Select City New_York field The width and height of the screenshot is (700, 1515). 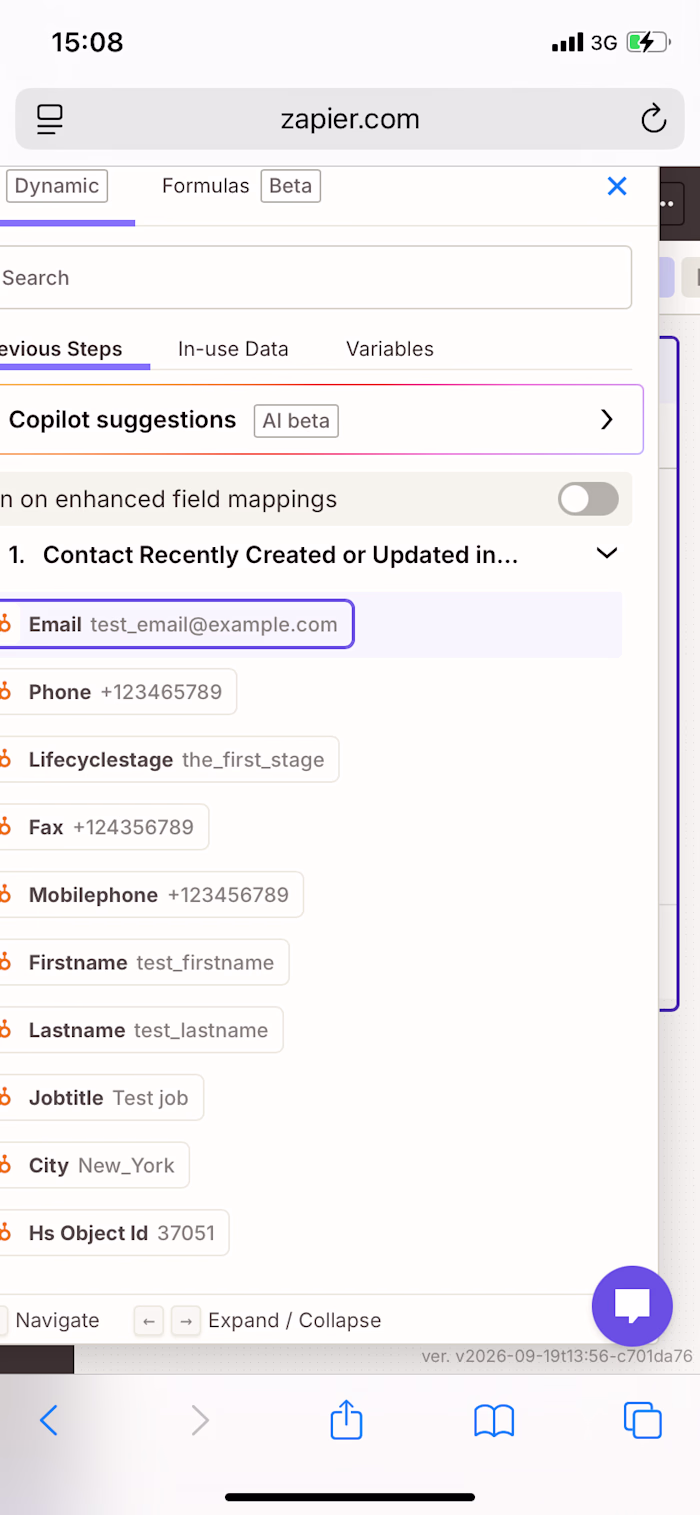point(94,1165)
